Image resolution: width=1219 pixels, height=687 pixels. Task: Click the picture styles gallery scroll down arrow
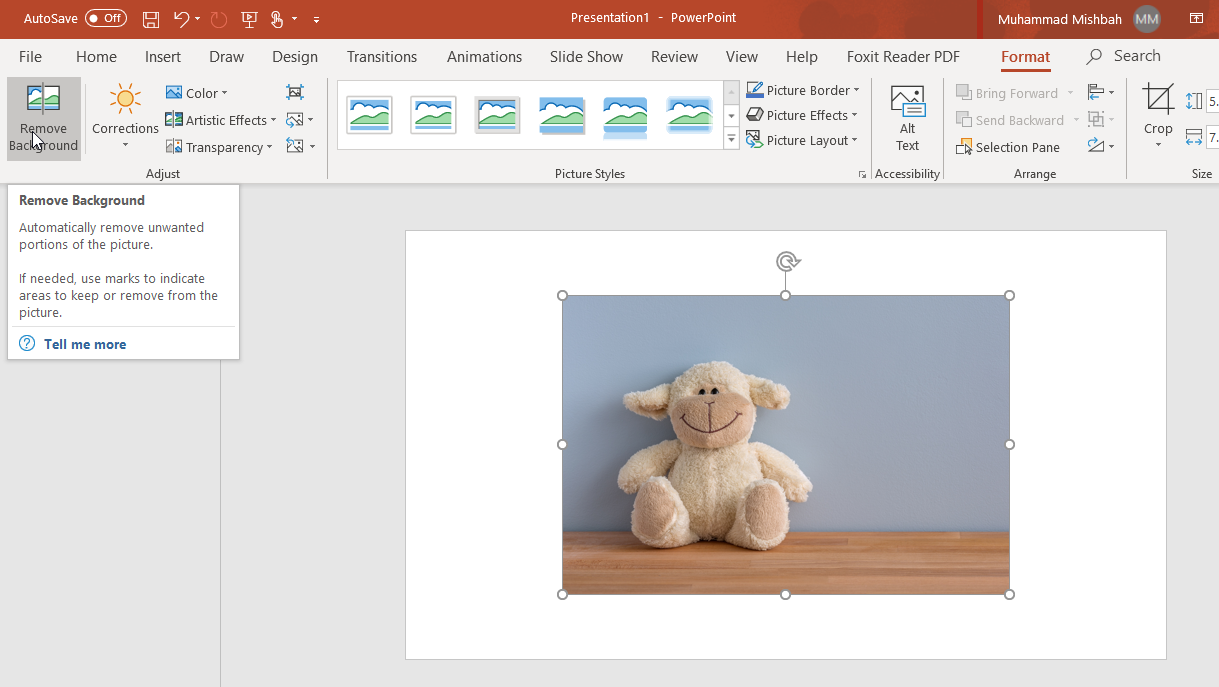pos(731,116)
